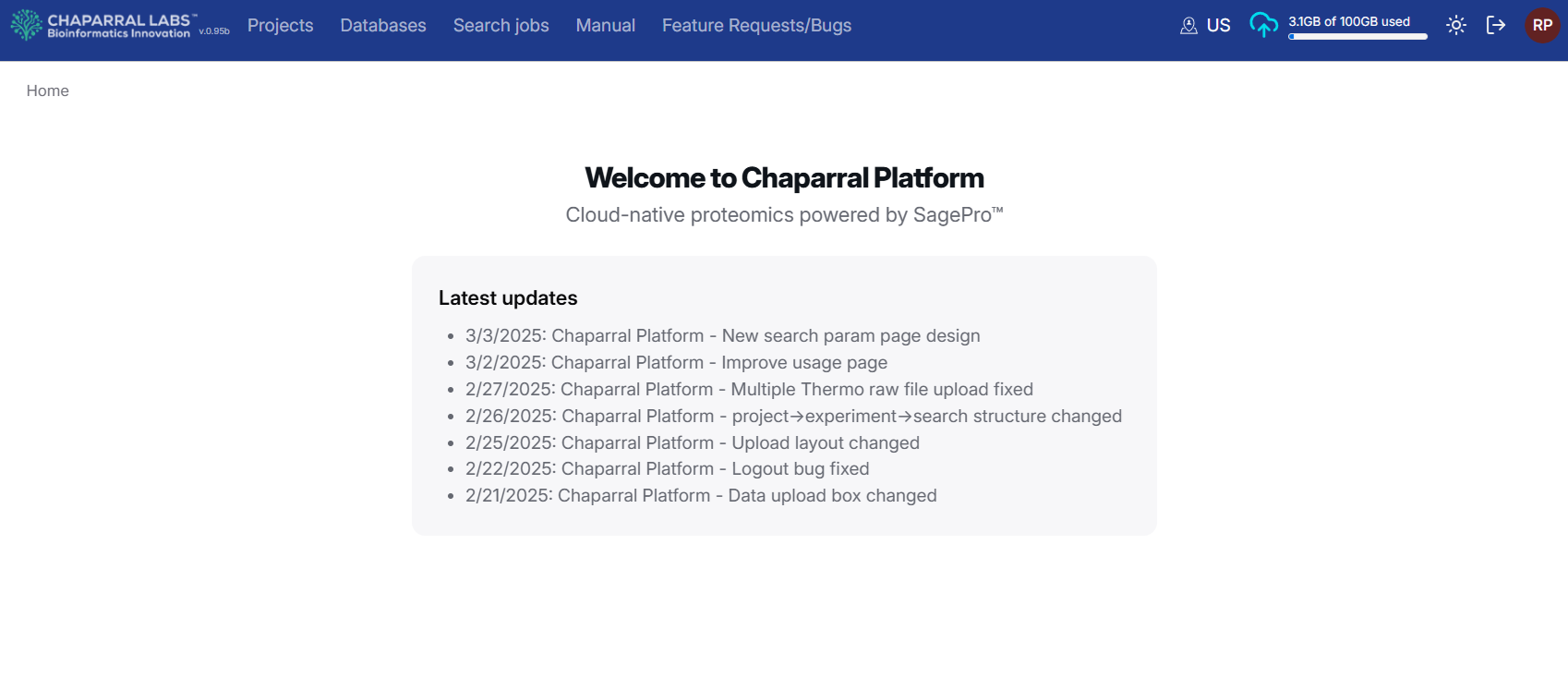Click the region location pin icon
Screen dimensions: 1568x690
point(1188,26)
